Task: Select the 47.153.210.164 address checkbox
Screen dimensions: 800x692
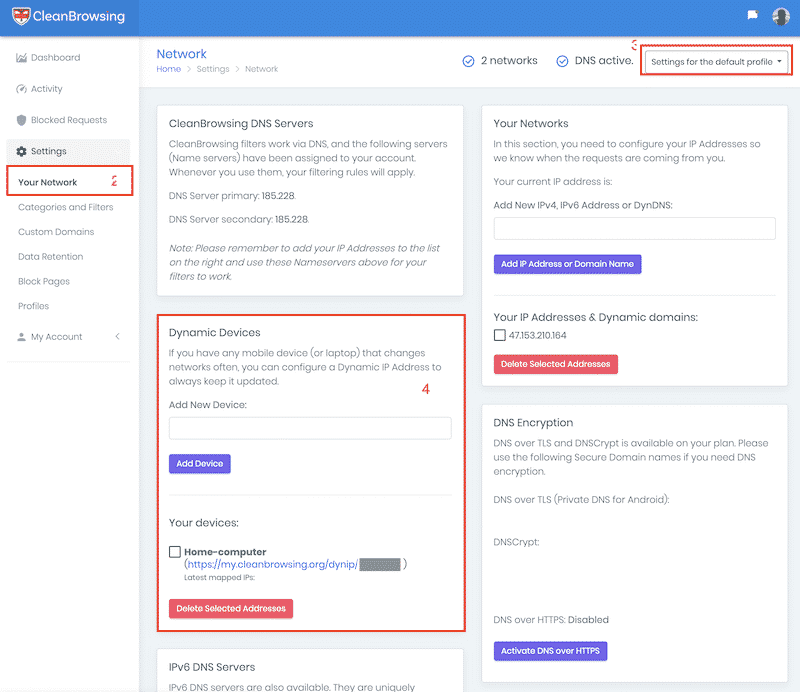Action: tap(500, 335)
